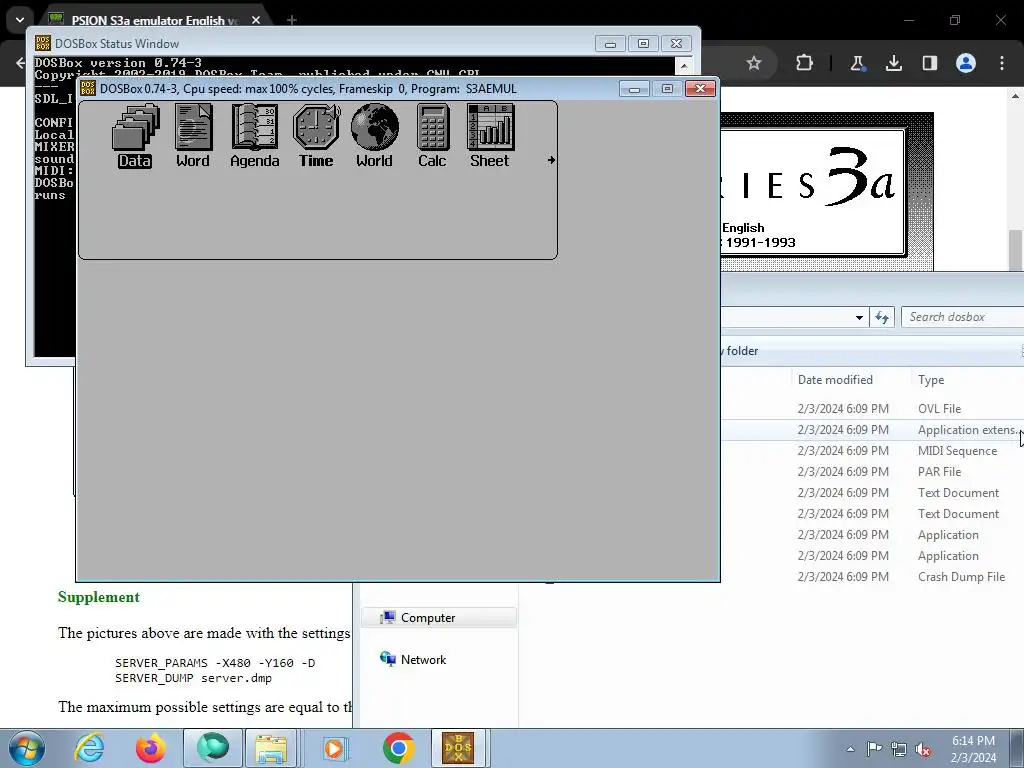Open the Agenda application icon
This screenshot has height=768, width=1024.
pyautogui.click(x=254, y=135)
